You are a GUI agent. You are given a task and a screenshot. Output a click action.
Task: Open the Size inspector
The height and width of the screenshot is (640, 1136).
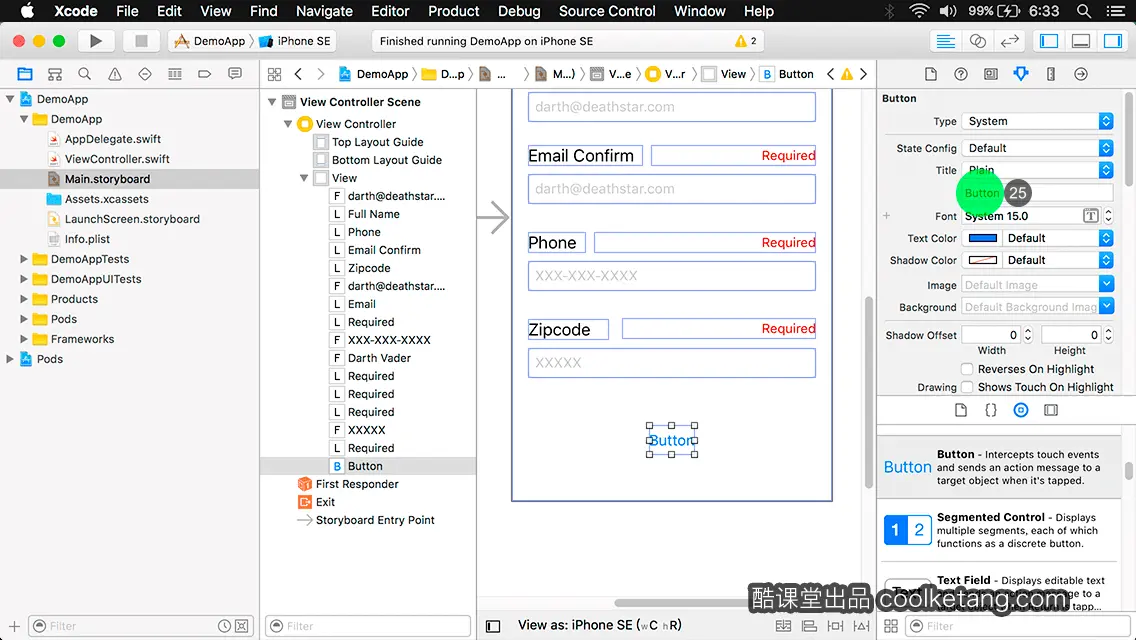click(1051, 74)
